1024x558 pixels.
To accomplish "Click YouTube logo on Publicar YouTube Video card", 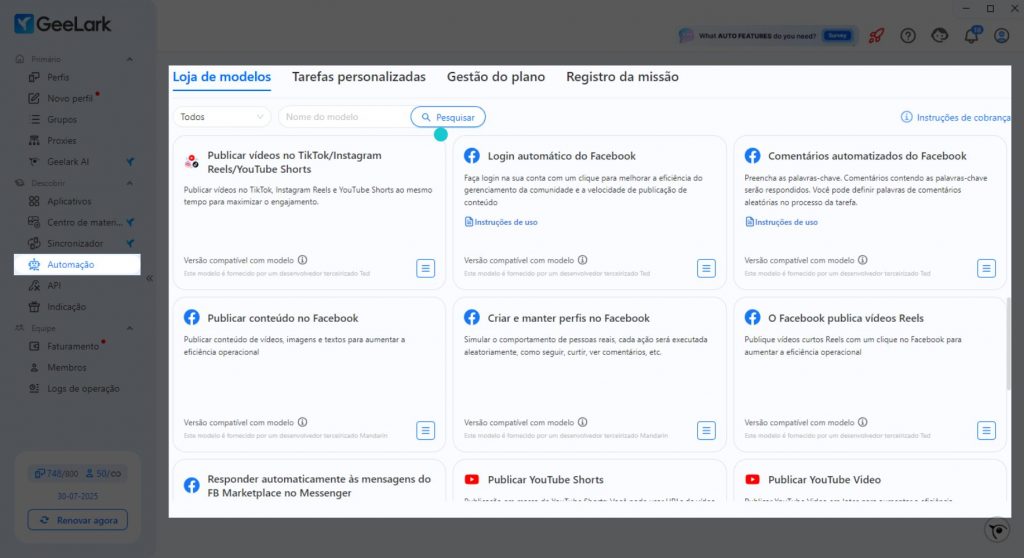I will pos(752,480).
